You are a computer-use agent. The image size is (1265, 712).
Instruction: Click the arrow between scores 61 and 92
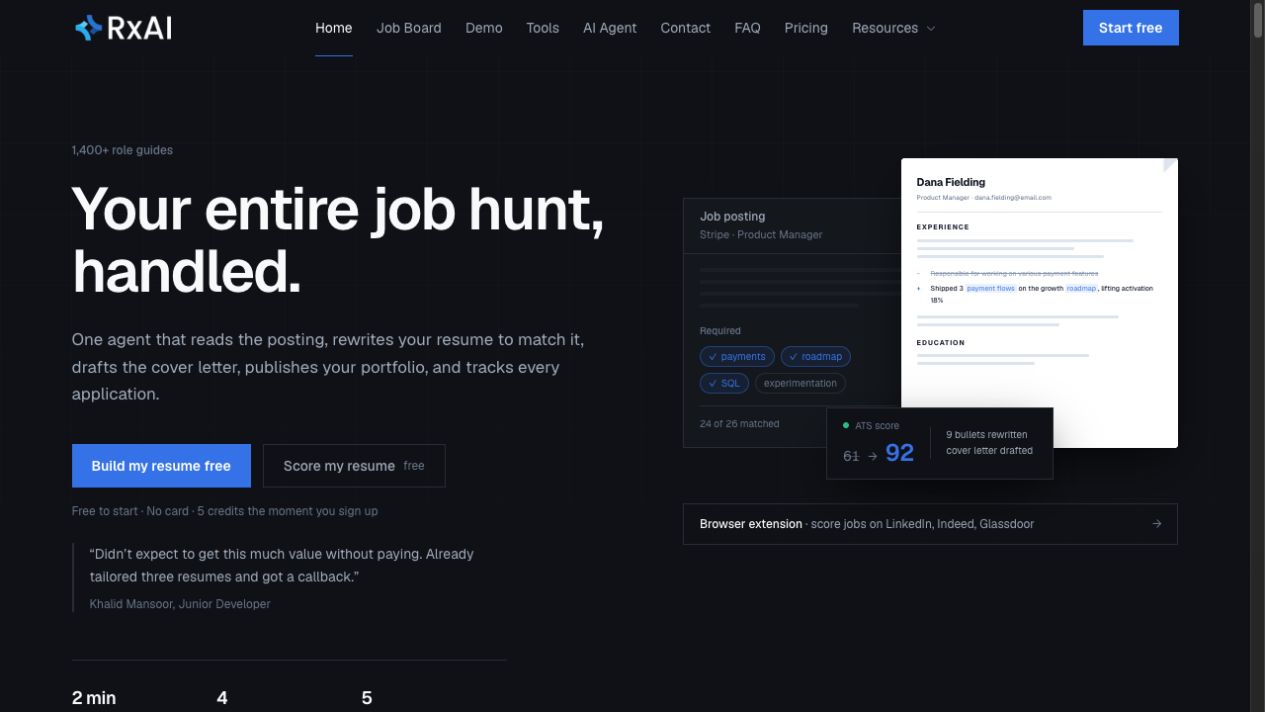tap(872, 456)
